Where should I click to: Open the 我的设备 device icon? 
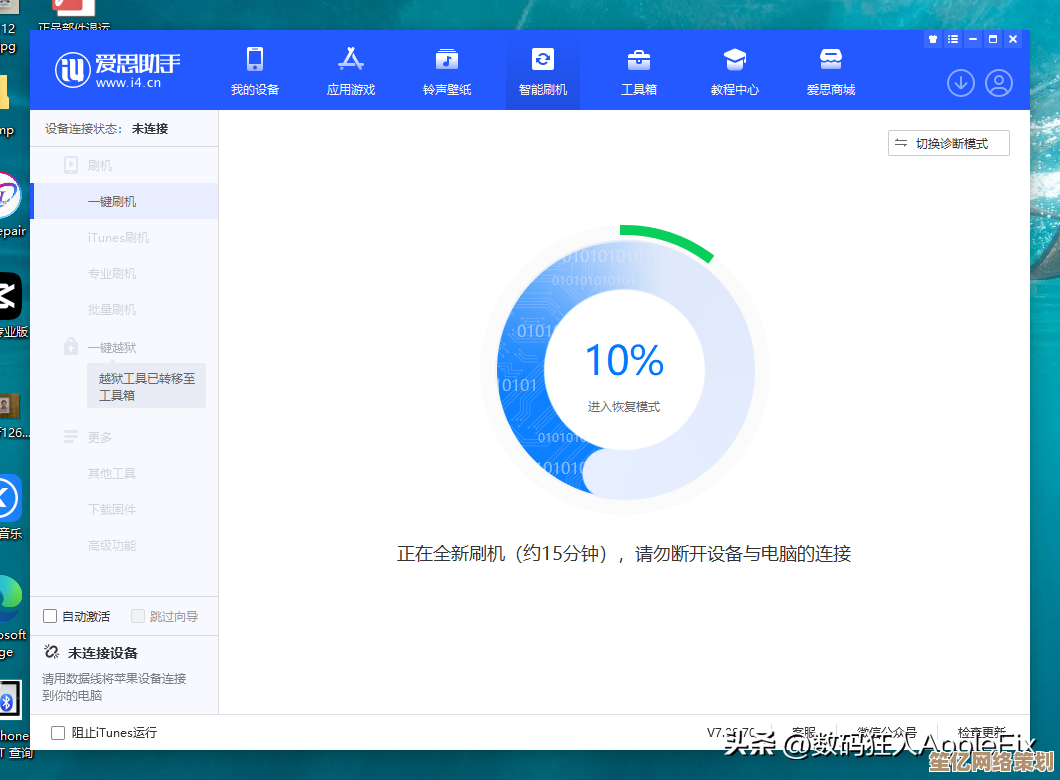tap(255, 59)
